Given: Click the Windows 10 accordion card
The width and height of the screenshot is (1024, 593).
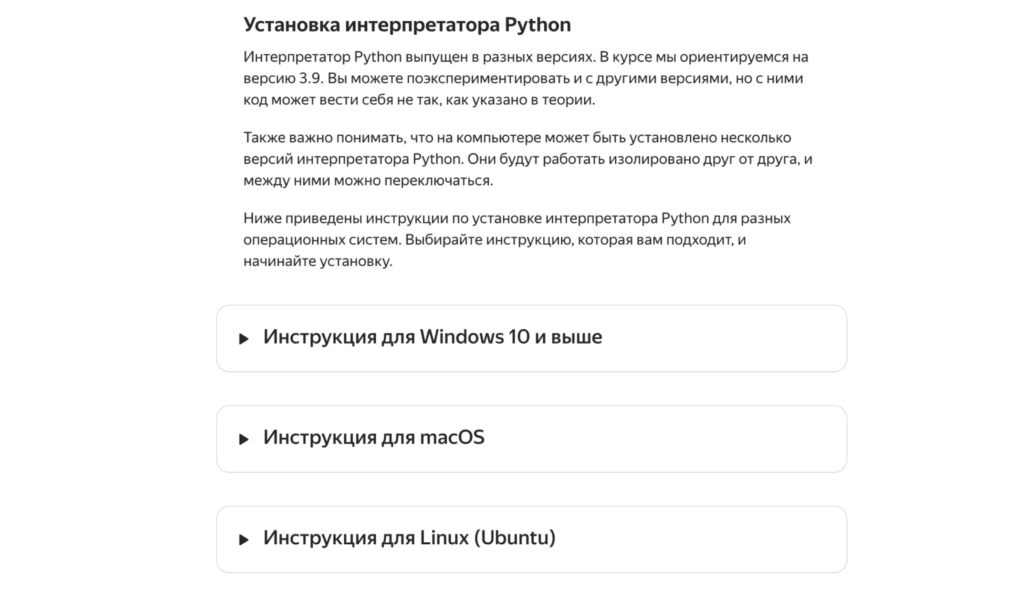Looking at the screenshot, I should (529, 338).
